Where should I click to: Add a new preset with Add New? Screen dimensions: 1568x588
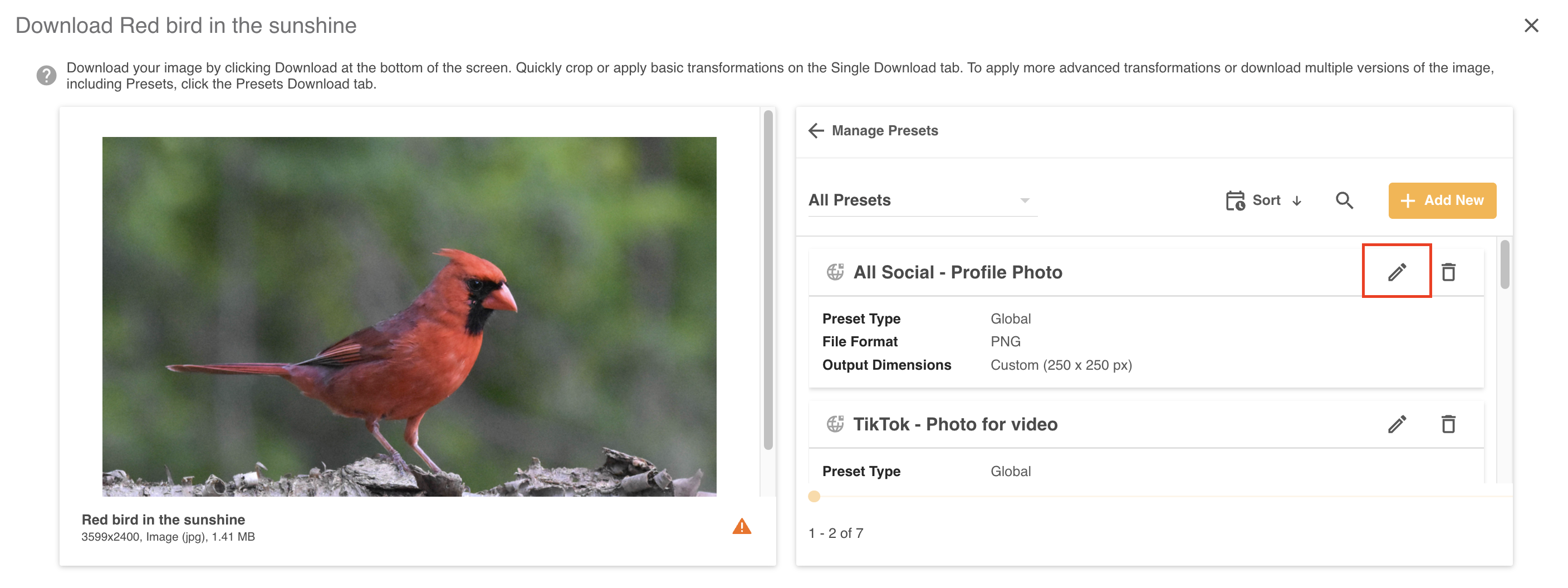(x=1442, y=200)
